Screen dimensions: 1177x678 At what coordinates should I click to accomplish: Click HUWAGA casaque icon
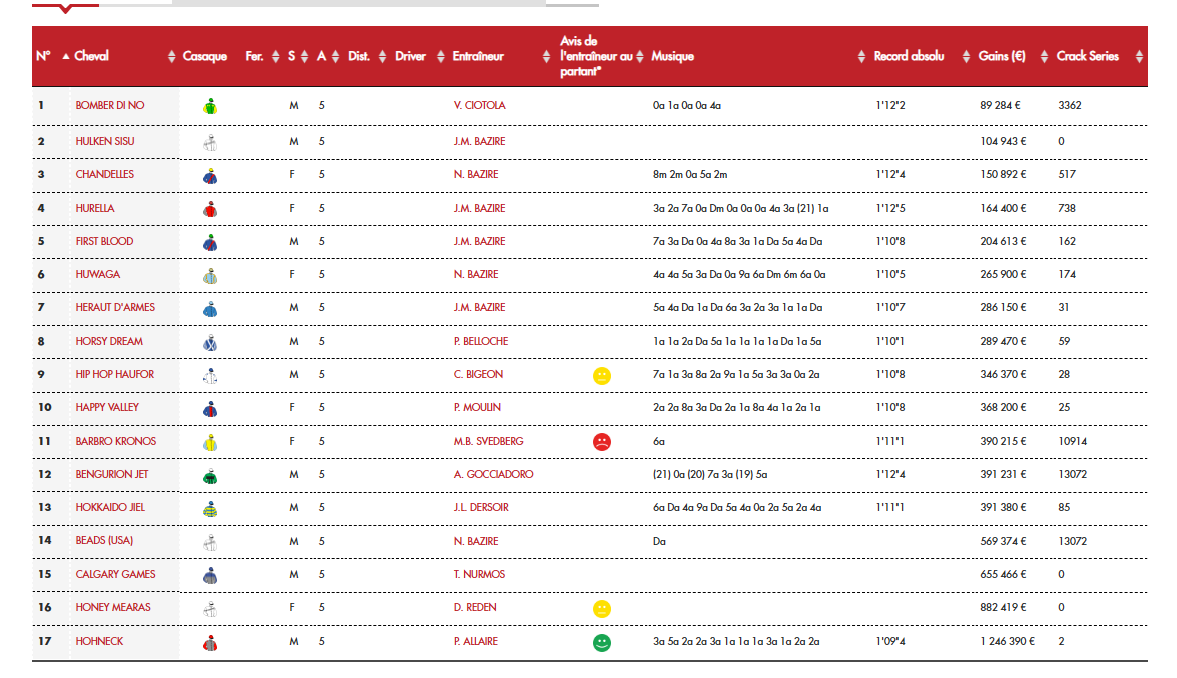(210, 276)
